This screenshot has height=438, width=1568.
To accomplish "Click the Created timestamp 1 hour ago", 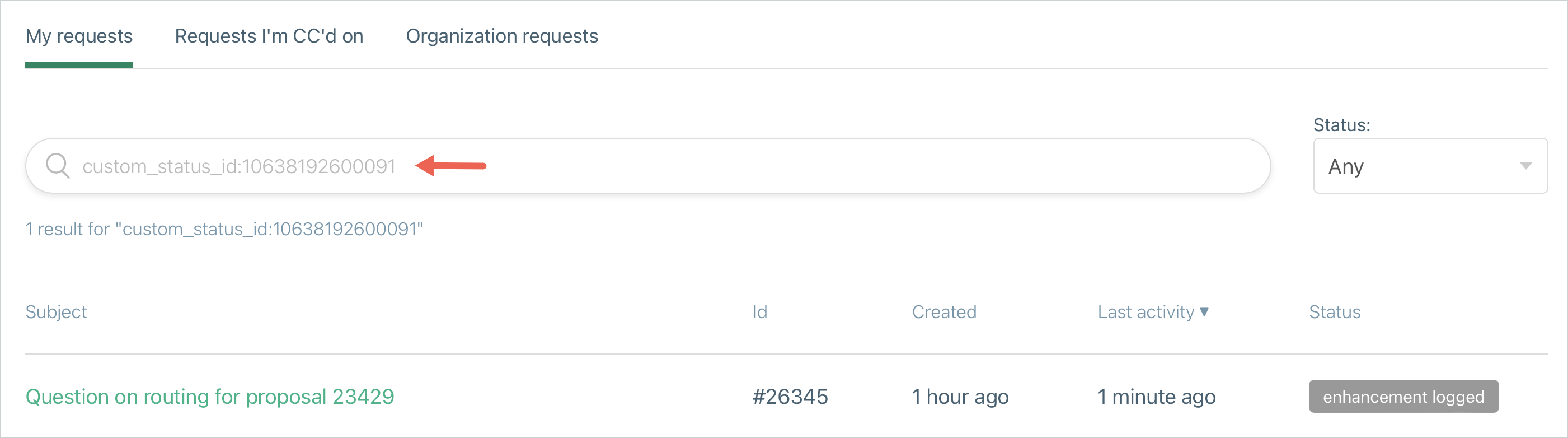I will pyautogui.click(x=960, y=397).
